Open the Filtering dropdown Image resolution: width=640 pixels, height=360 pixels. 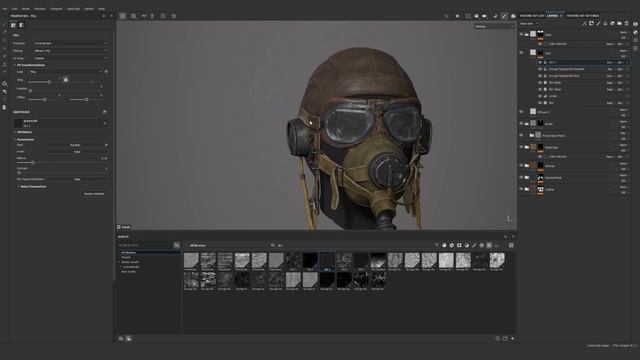71,51
